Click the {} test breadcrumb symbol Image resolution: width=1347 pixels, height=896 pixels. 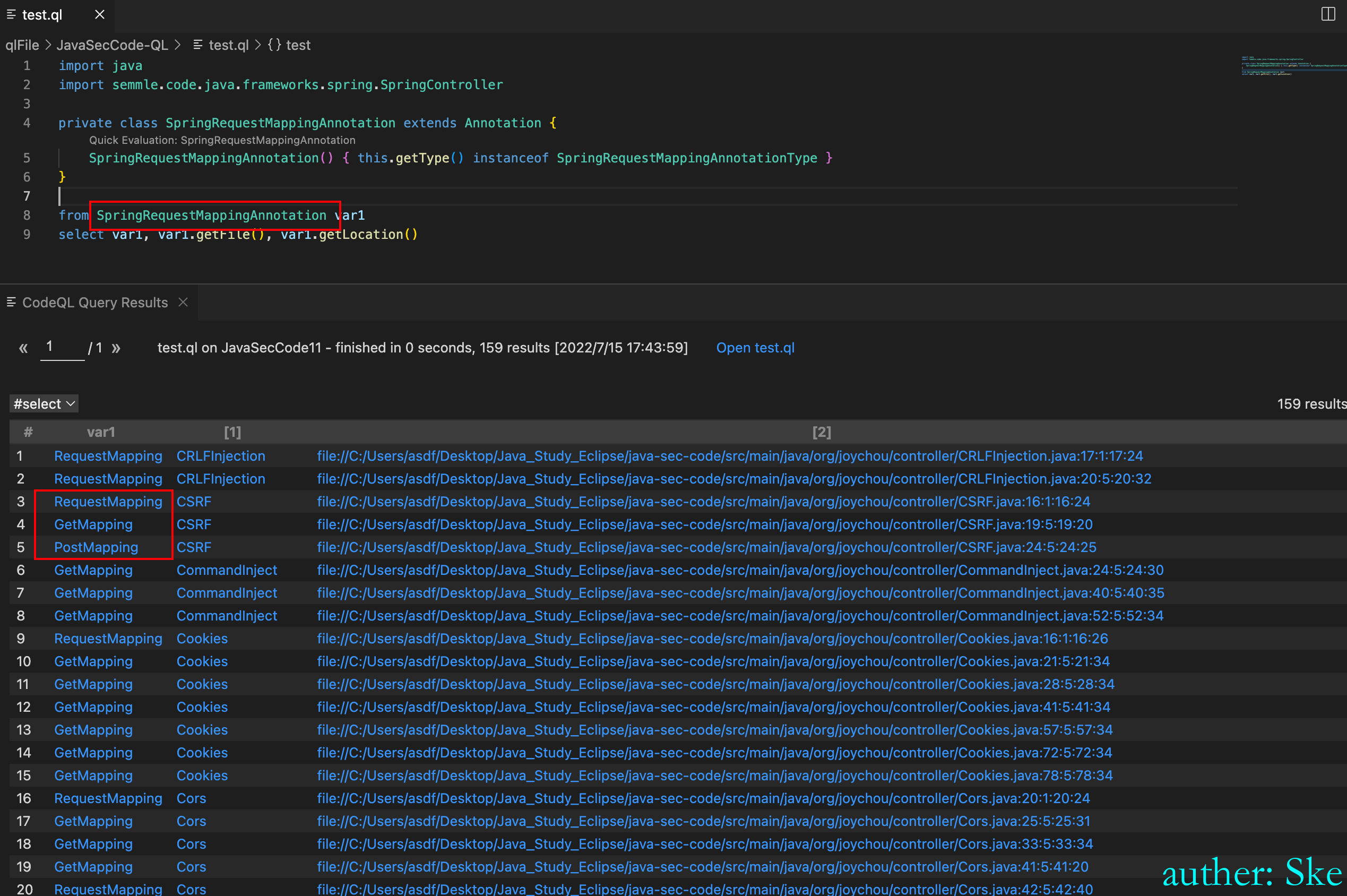289,45
